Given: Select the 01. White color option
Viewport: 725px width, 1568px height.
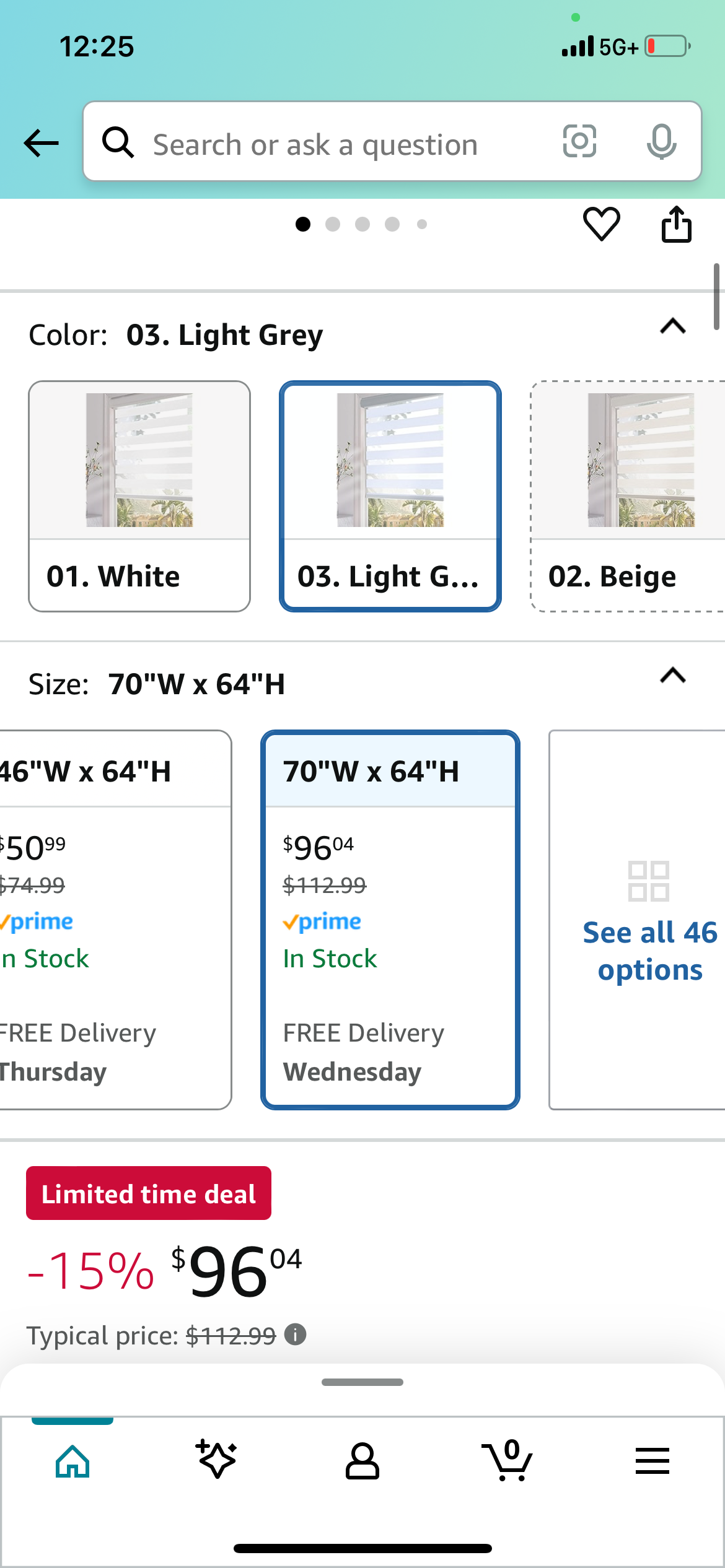Looking at the screenshot, I should [x=139, y=496].
